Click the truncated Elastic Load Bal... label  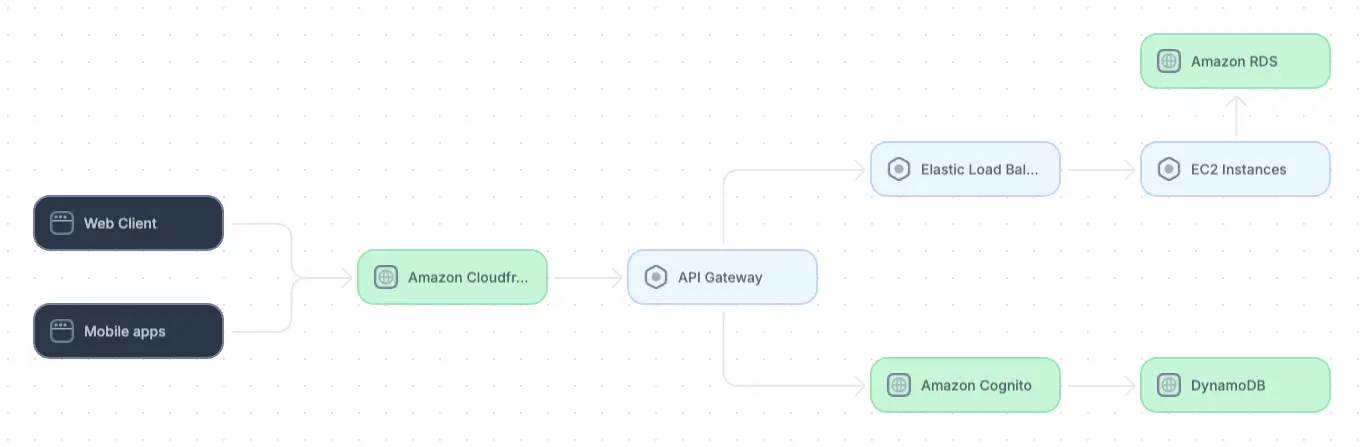[979, 169]
